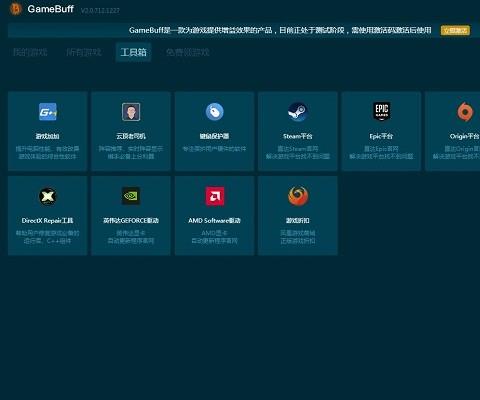Click the 'Steam平台' card title
Image resolution: width=480 pixels, height=400 pixels.
coord(298,136)
